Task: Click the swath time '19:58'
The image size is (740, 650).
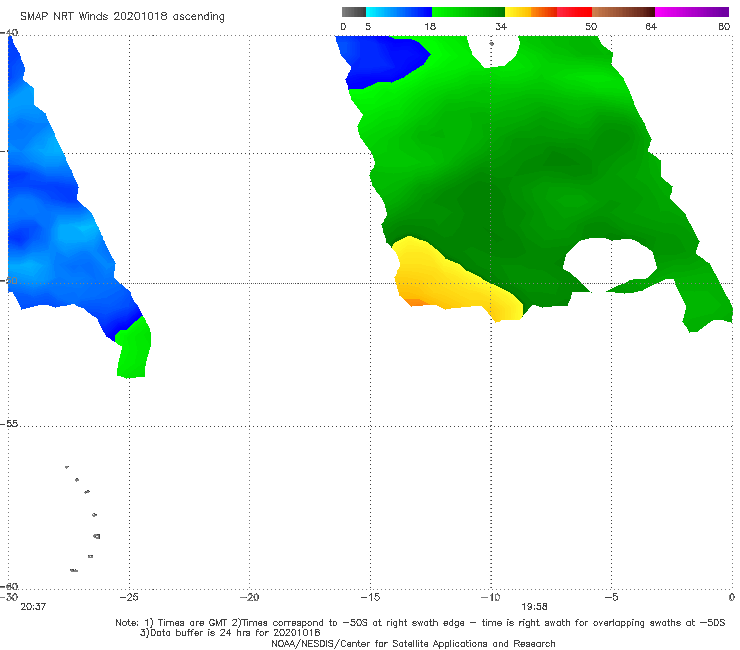Action: pos(534,607)
